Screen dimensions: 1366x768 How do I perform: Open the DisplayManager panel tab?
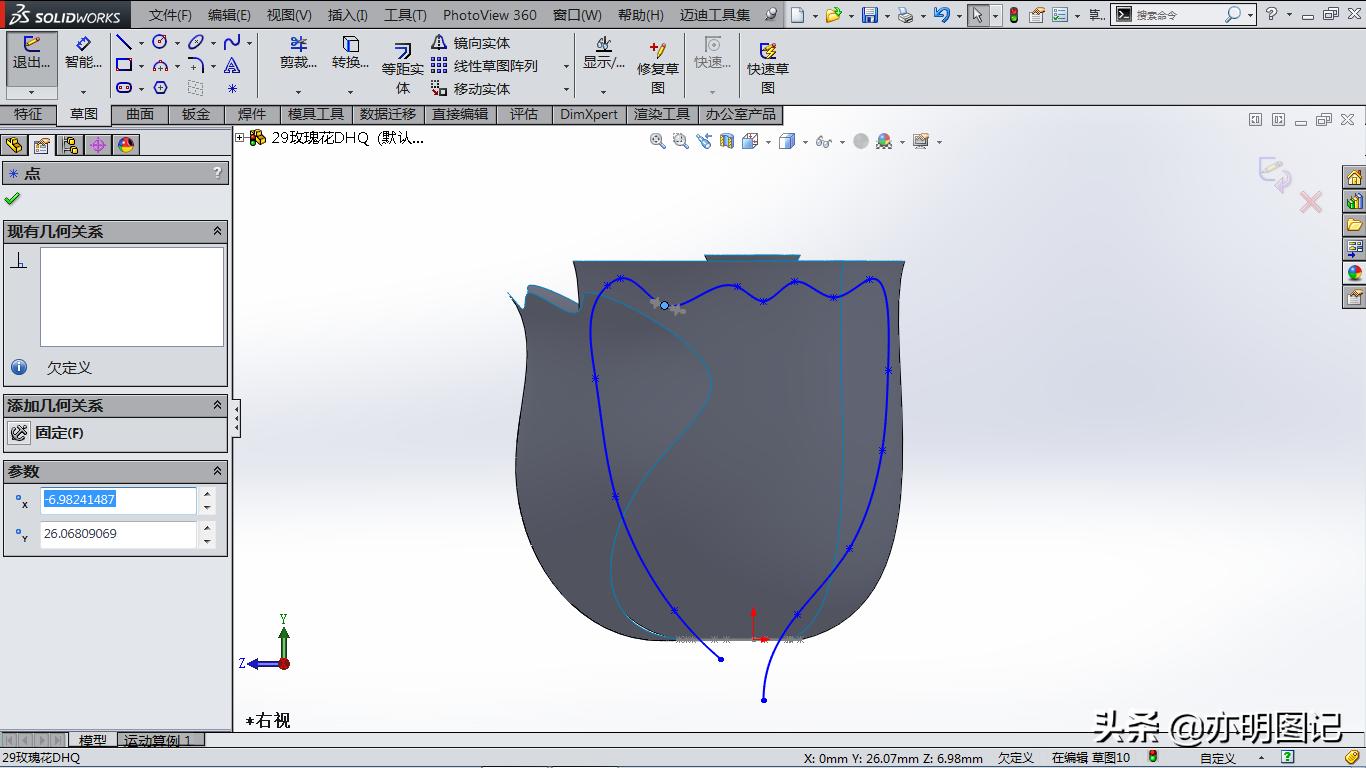point(125,144)
